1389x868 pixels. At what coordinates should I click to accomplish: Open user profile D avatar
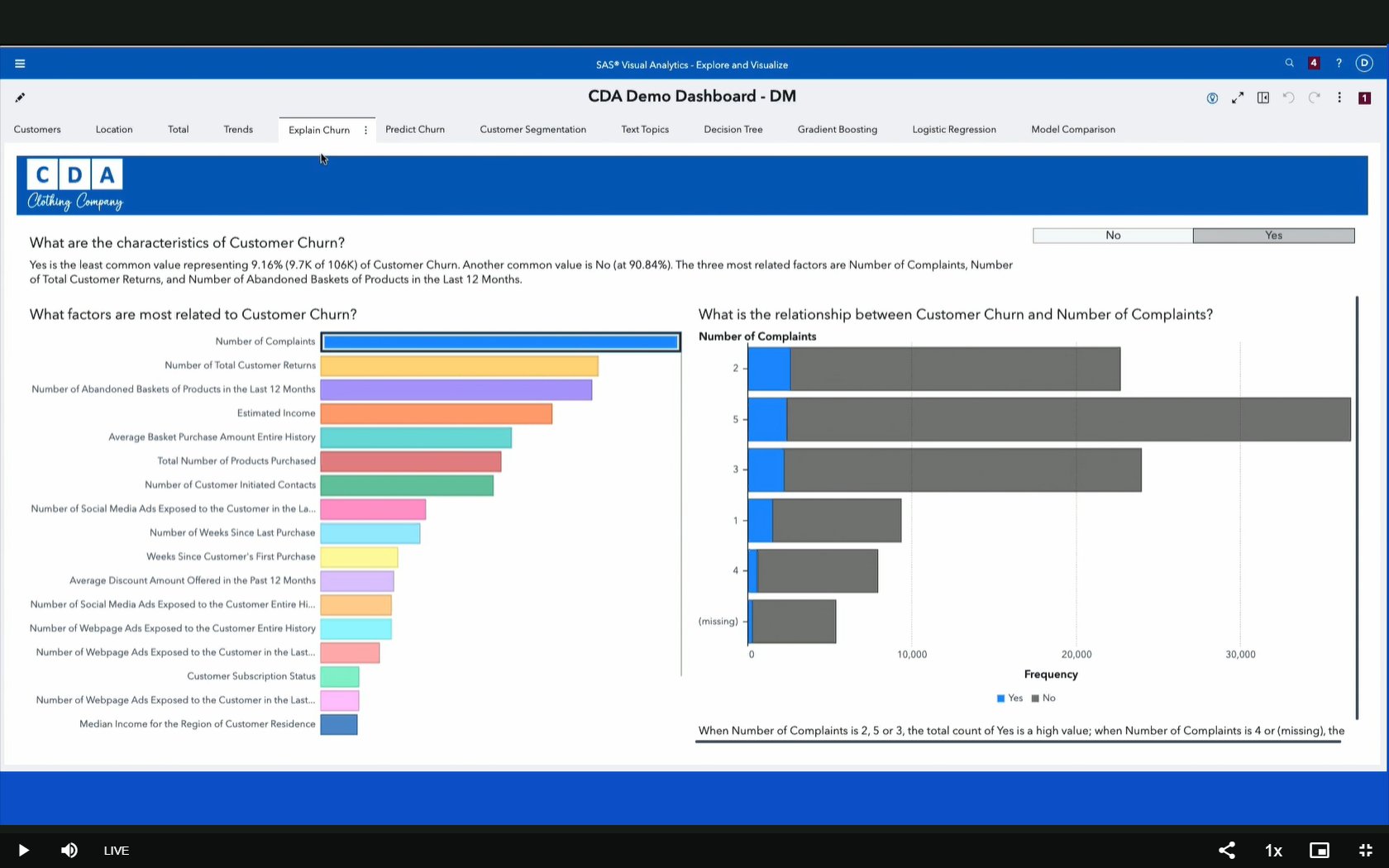(1364, 63)
